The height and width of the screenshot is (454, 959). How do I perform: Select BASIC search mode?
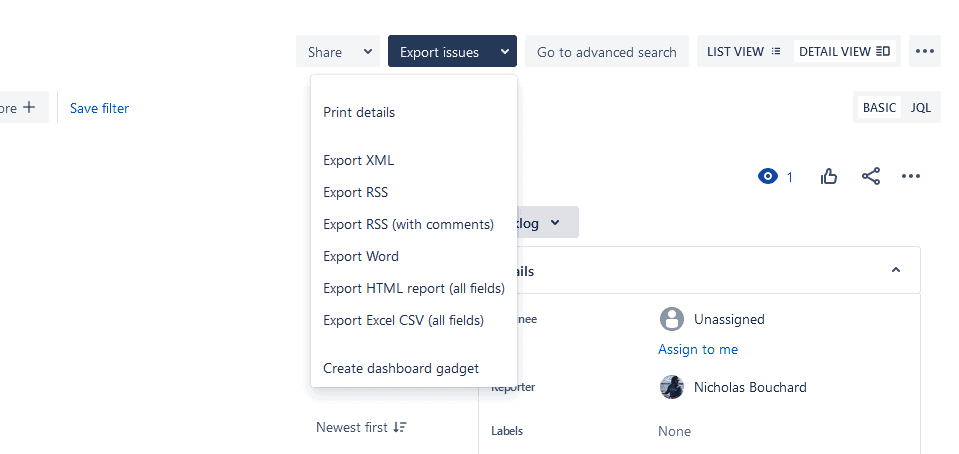879,108
